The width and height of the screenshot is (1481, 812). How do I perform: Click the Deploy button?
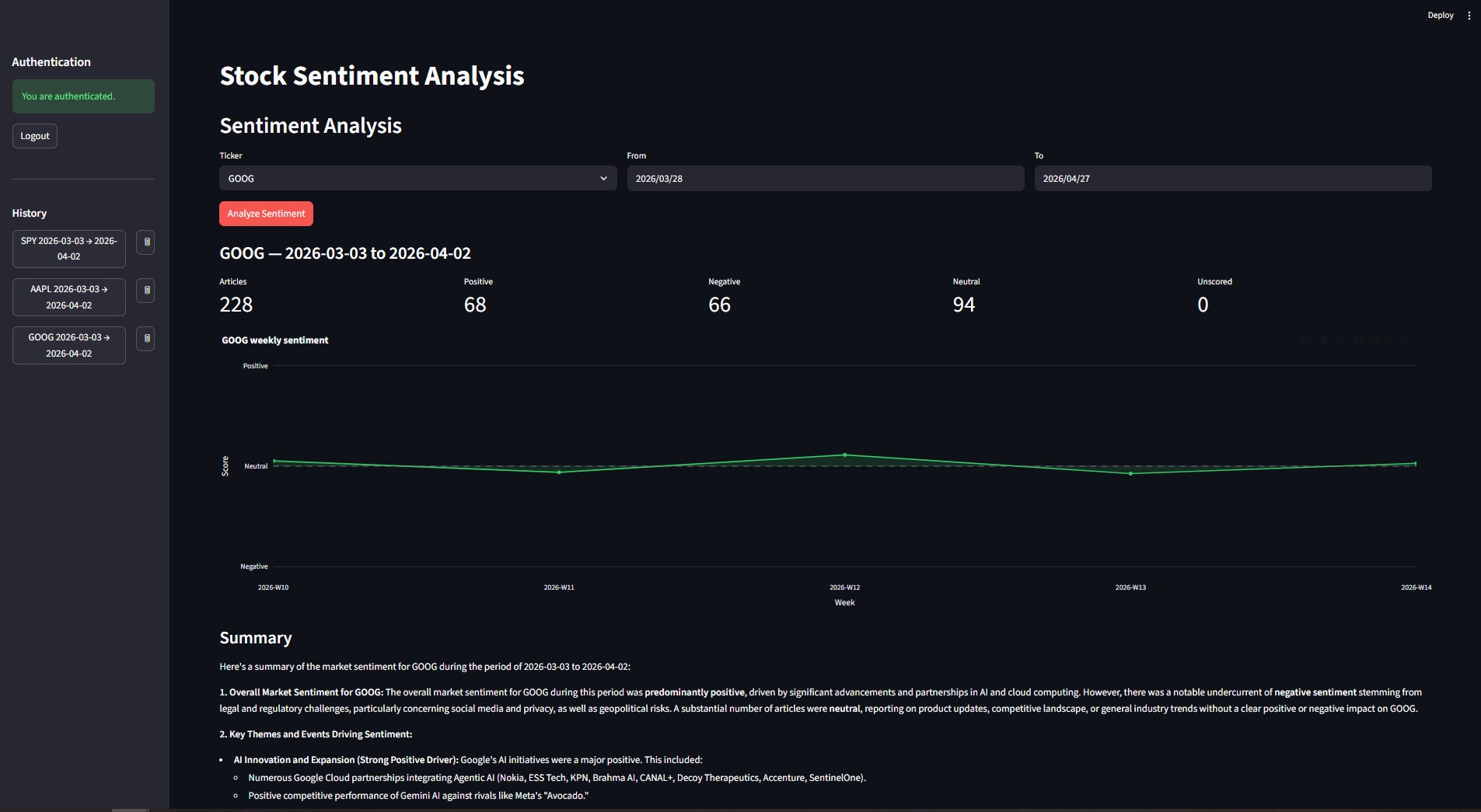1440,16
